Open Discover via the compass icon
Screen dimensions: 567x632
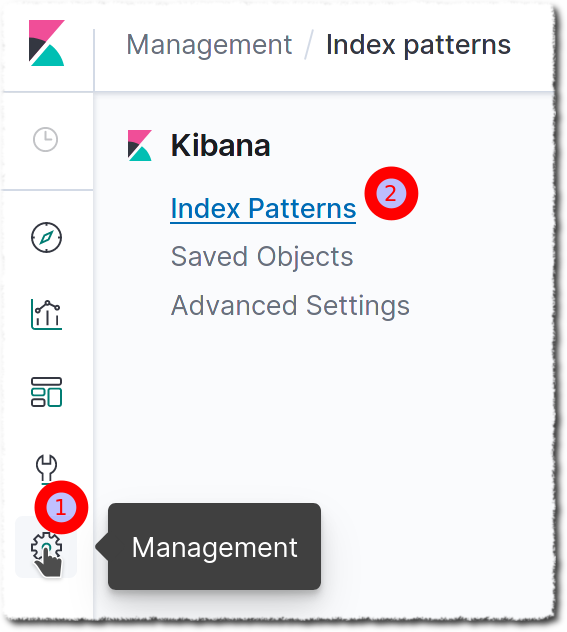click(46, 237)
